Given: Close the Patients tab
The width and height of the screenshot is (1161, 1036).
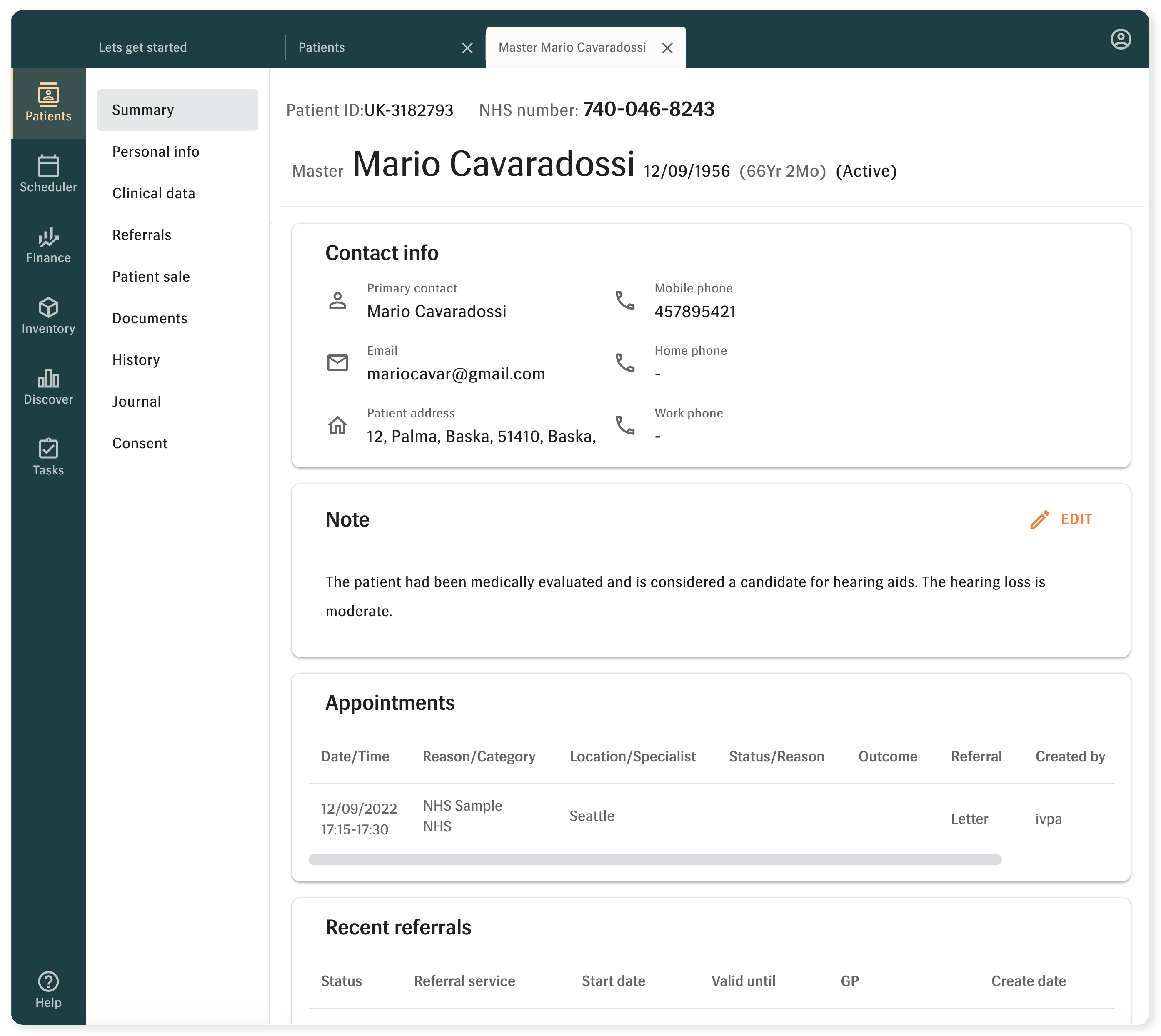Looking at the screenshot, I should click(x=468, y=48).
